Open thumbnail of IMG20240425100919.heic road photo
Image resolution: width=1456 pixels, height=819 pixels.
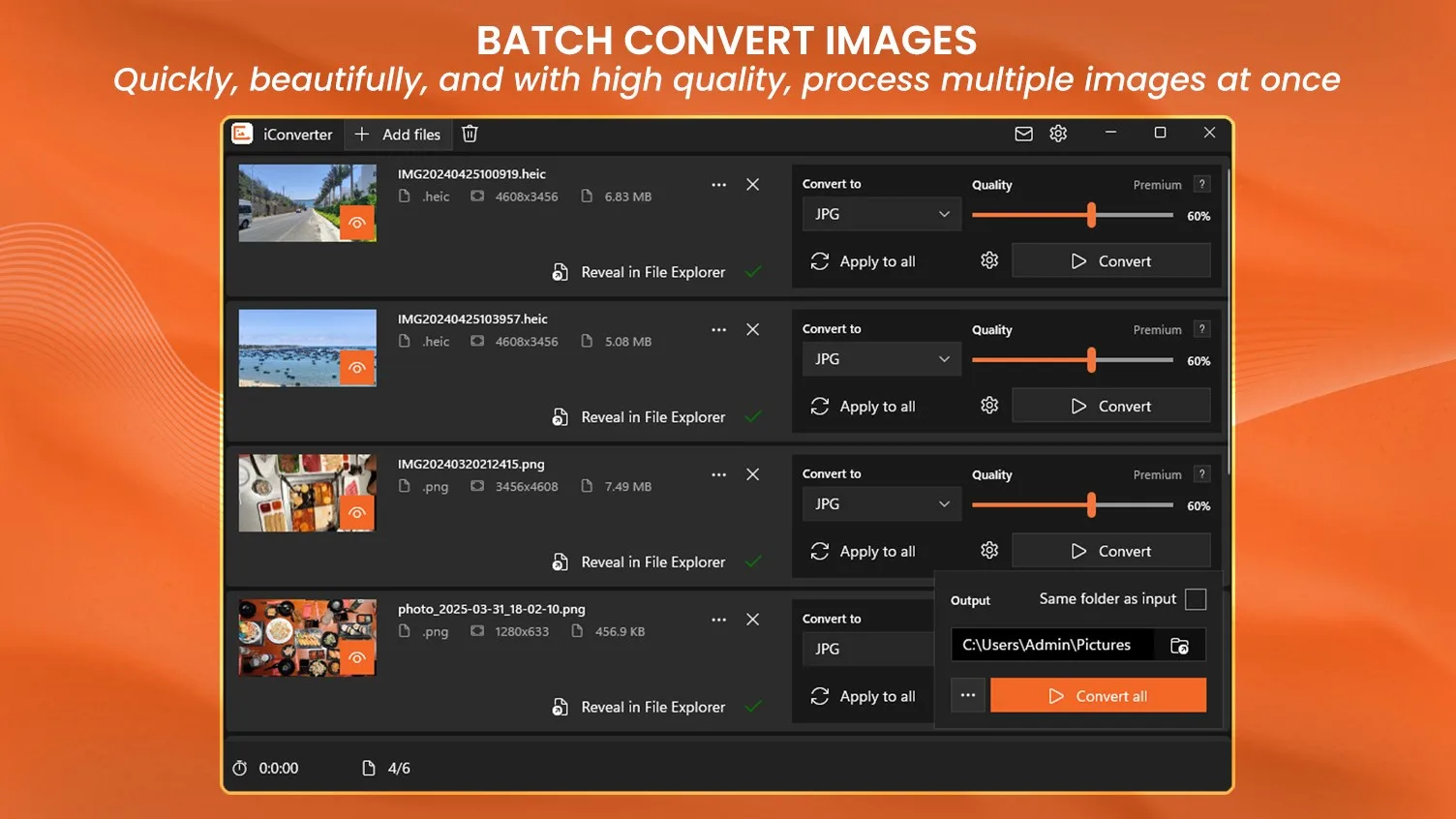(x=308, y=202)
